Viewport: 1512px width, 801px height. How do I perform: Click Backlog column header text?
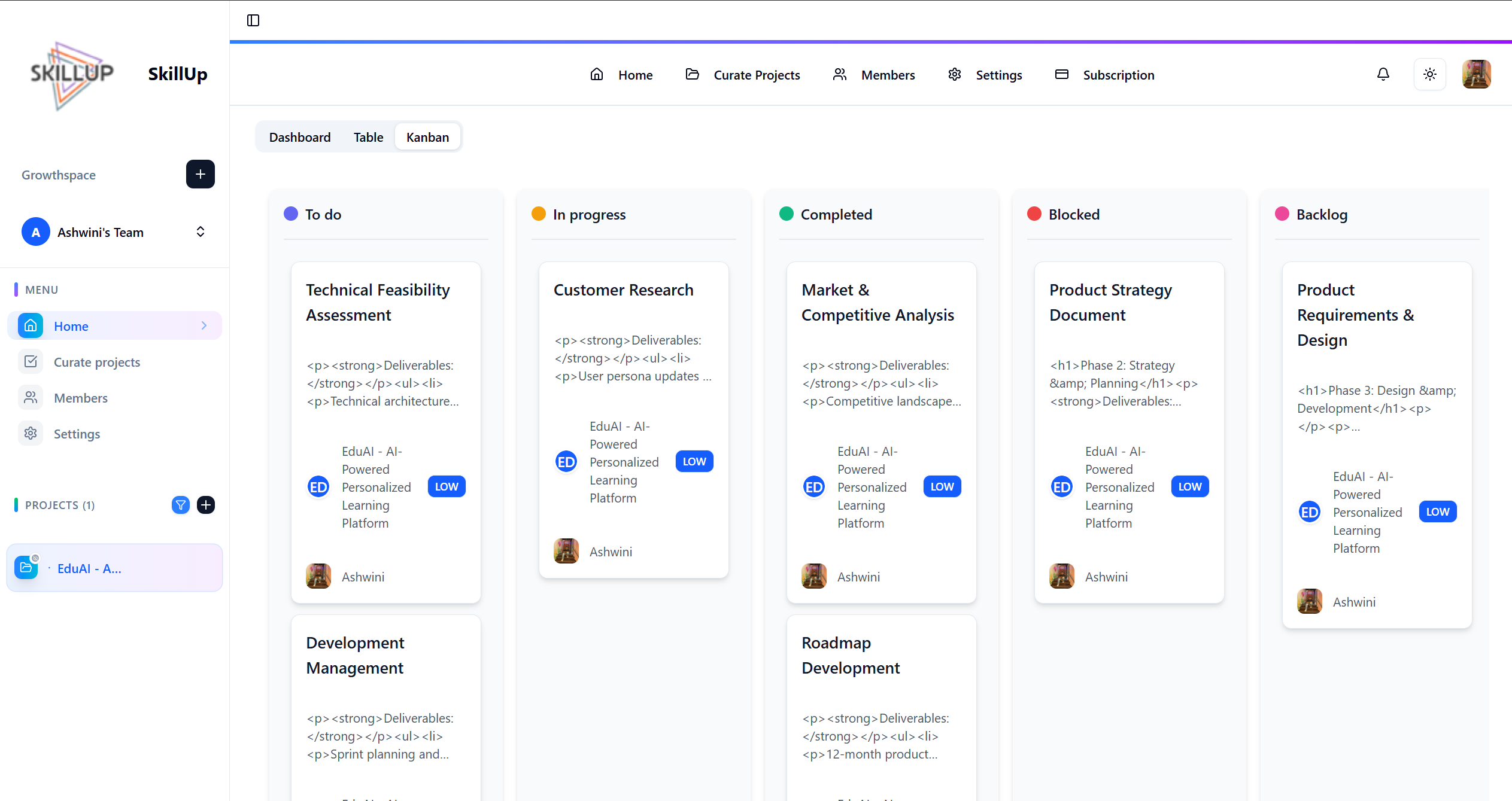tap(1322, 214)
